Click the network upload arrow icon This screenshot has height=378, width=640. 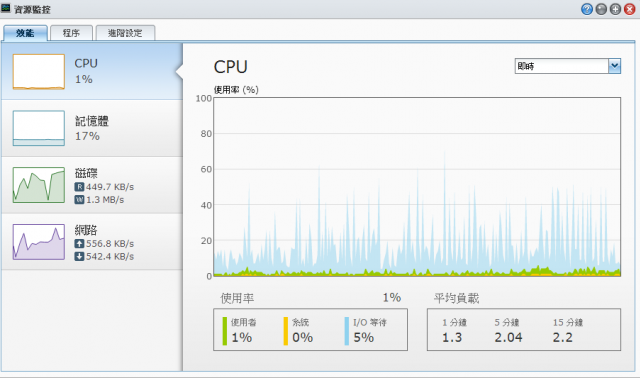(79, 244)
